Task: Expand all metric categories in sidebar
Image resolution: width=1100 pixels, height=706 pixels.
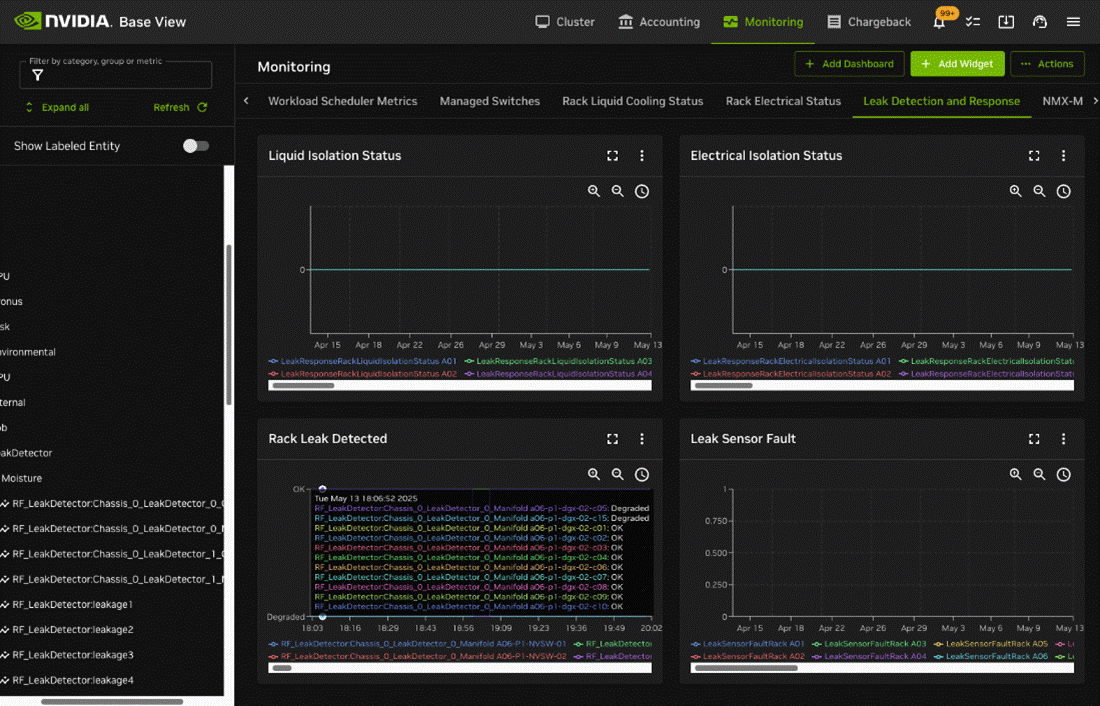Action: tap(57, 107)
